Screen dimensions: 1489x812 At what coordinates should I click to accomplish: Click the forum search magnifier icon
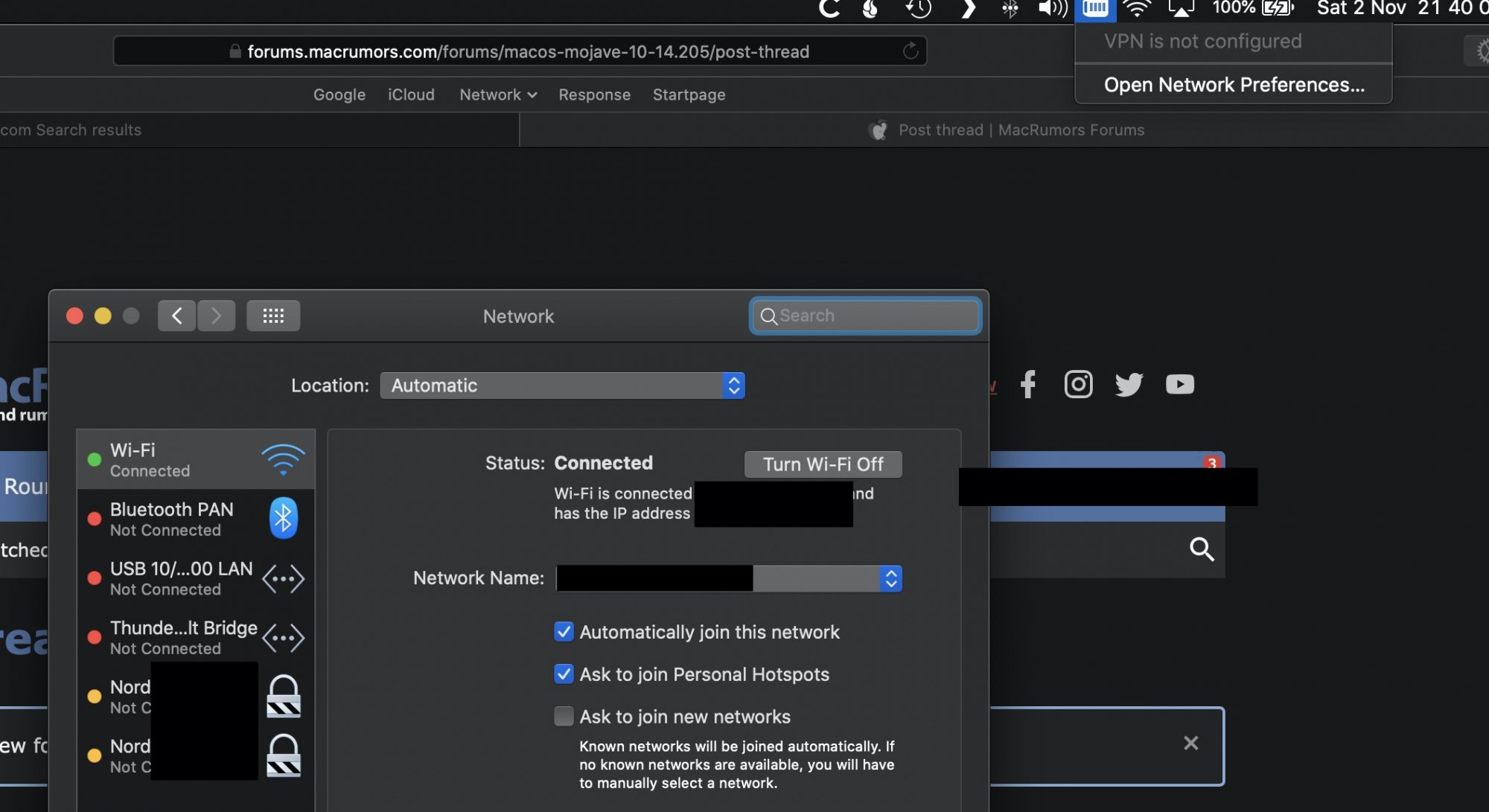click(1202, 549)
